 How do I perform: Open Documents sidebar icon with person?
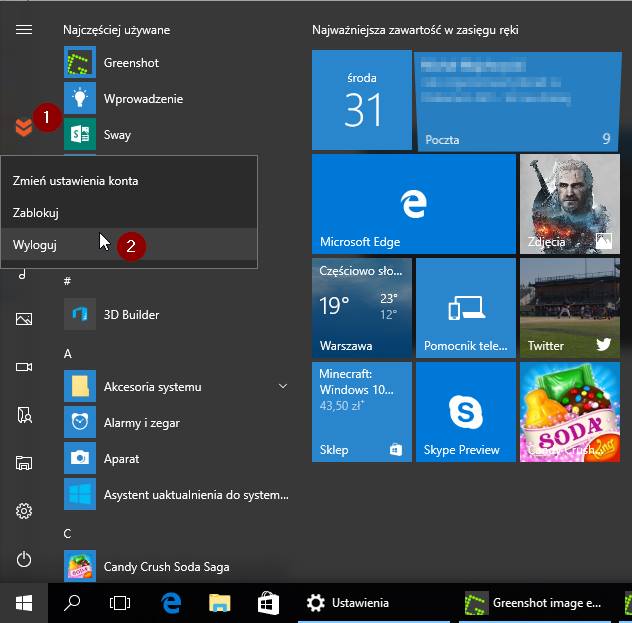coord(24,415)
